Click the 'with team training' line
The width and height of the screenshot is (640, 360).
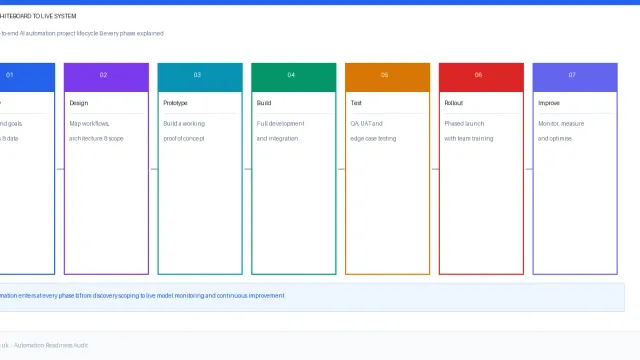(x=469, y=138)
